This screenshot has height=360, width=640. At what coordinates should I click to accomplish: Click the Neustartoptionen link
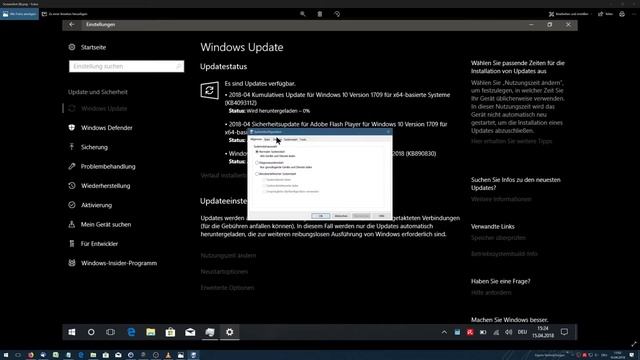click(224, 271)
